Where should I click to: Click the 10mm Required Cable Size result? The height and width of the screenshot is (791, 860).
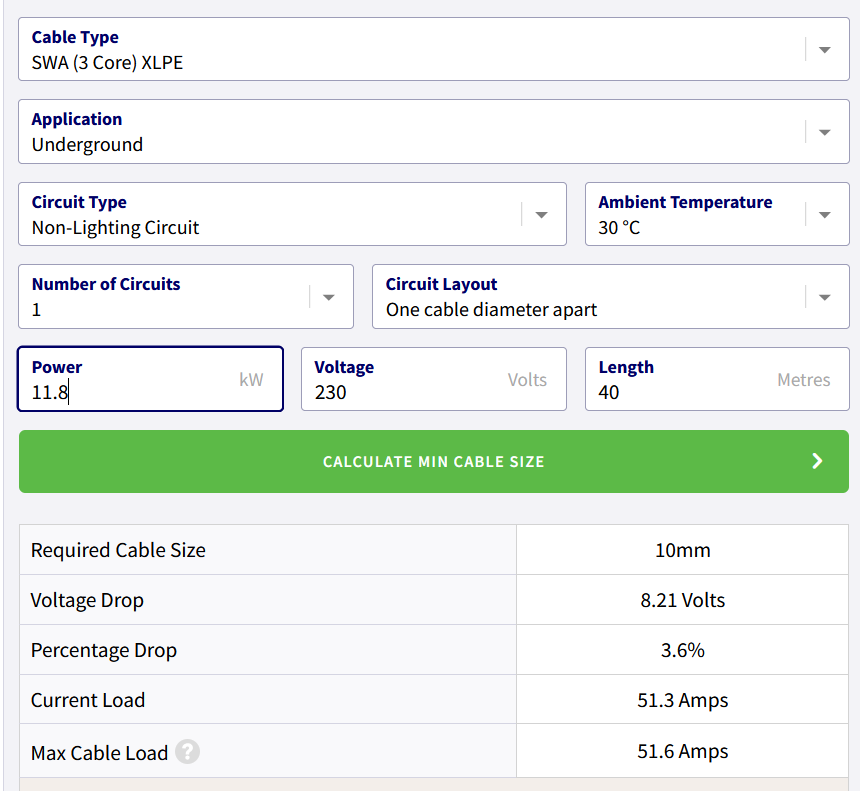pyautogui.click(x=682, y=550)
